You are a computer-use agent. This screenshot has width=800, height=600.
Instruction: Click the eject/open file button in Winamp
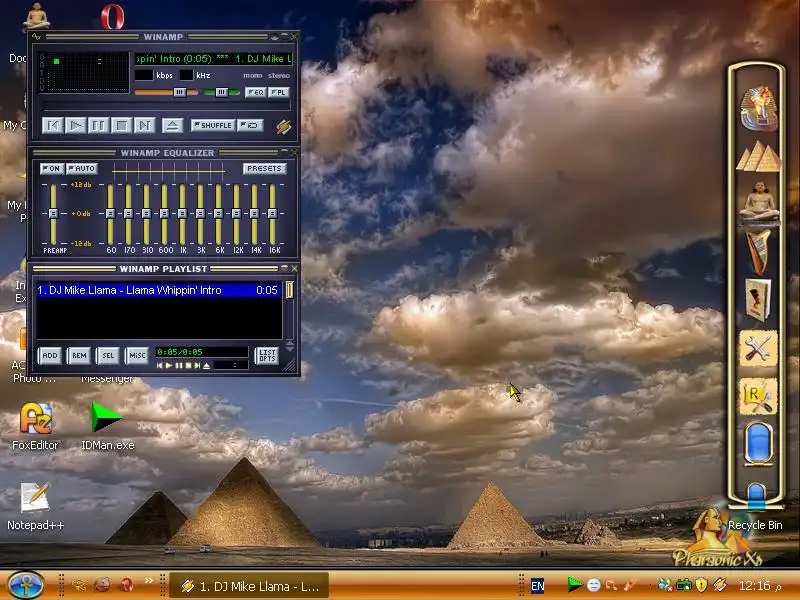point(172,125)
